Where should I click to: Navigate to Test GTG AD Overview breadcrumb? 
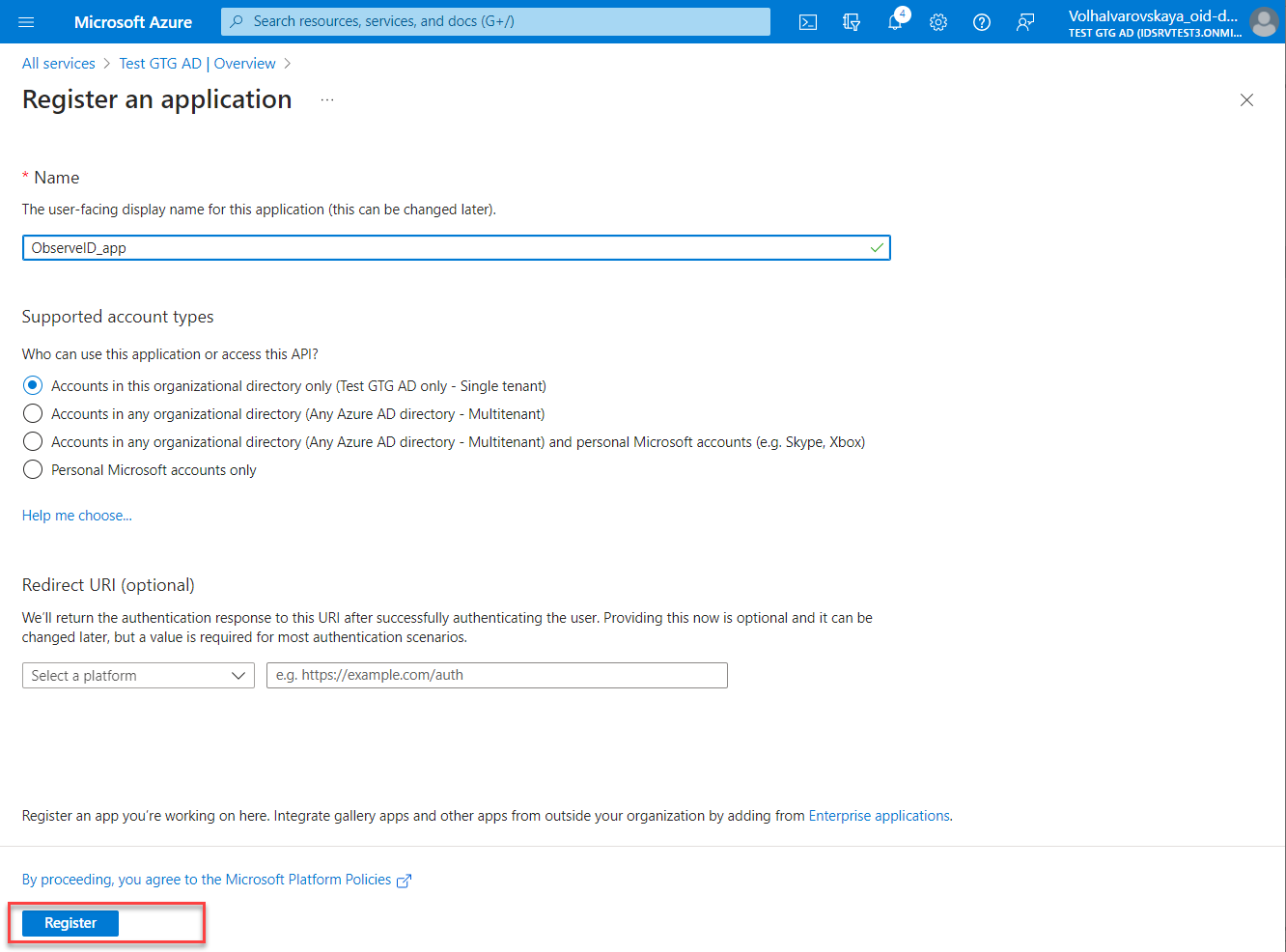pyautogui.click(x=197, y=64)
